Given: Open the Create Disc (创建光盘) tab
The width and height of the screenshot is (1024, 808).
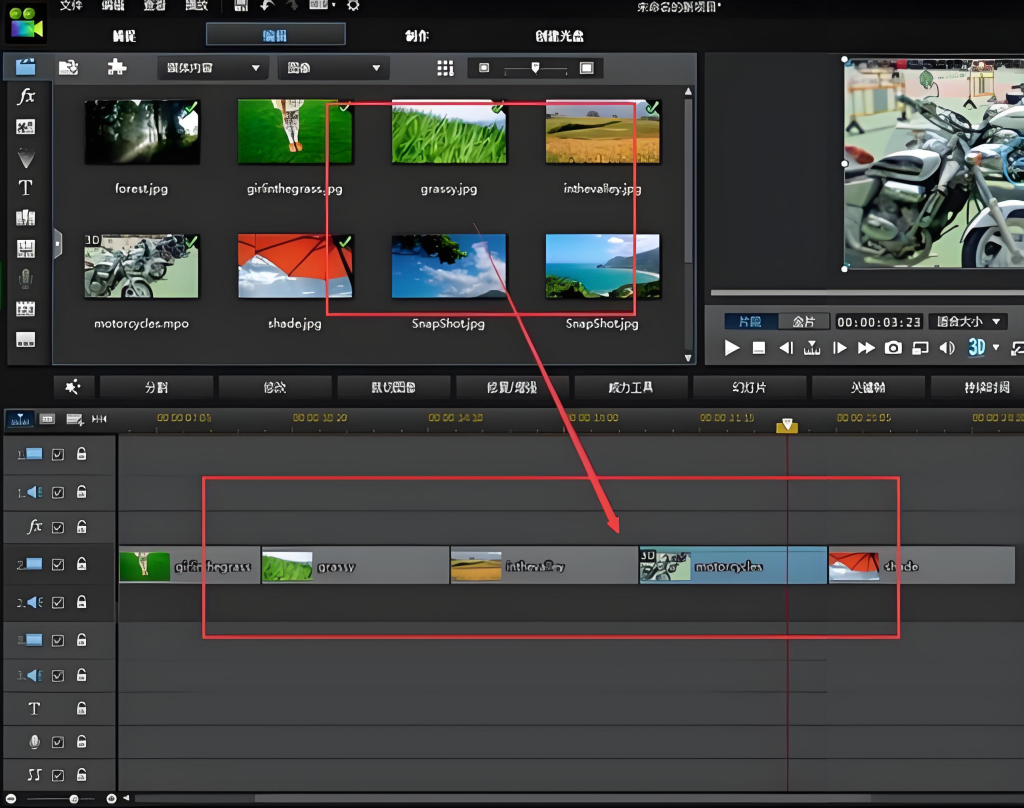Looking at the screenshot, I should point(559,36).
